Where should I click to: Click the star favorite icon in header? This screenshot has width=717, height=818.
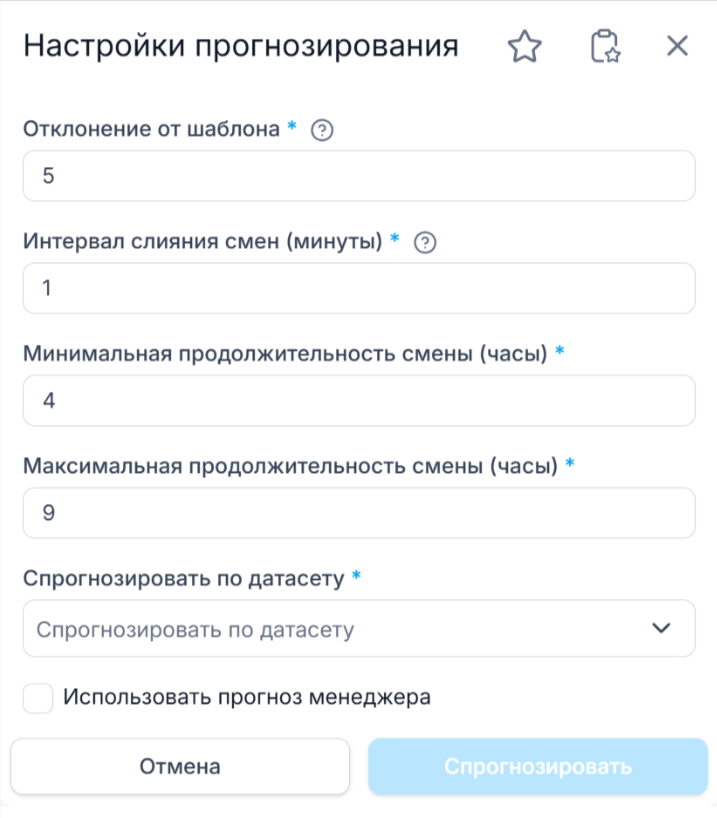tap(524, 47)
